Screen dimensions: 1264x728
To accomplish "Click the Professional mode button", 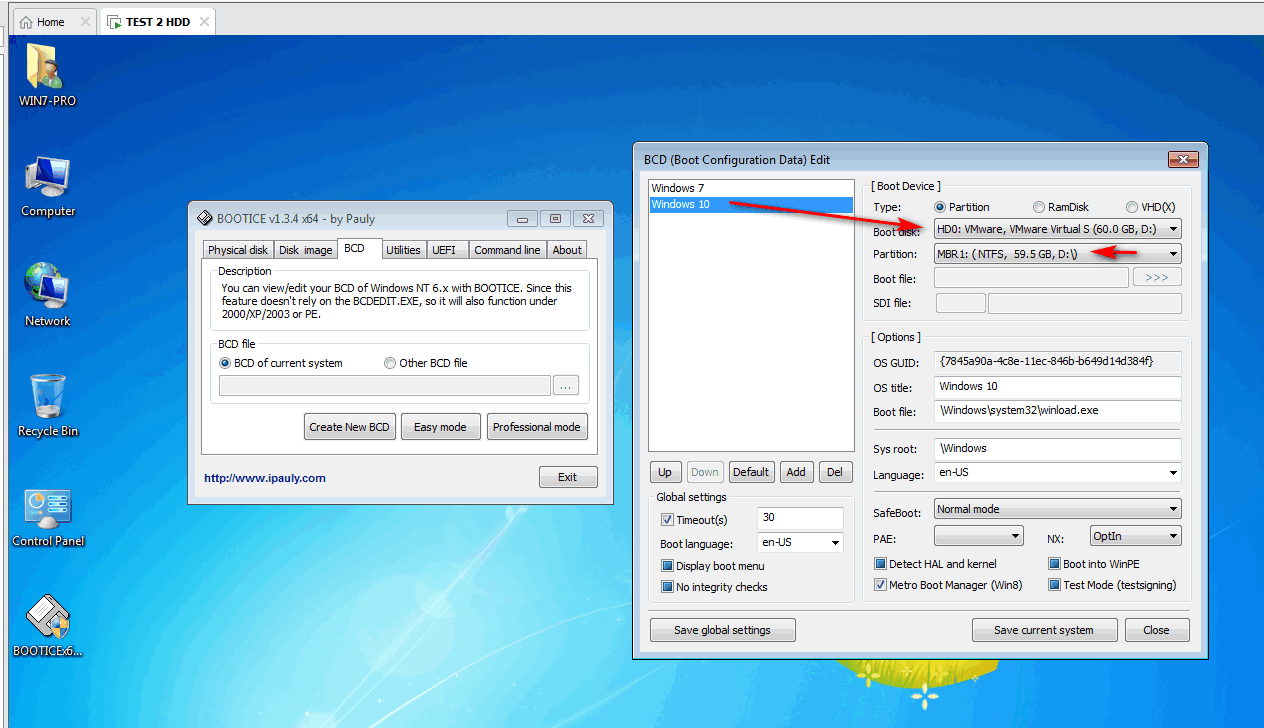I will pos(536,427).
